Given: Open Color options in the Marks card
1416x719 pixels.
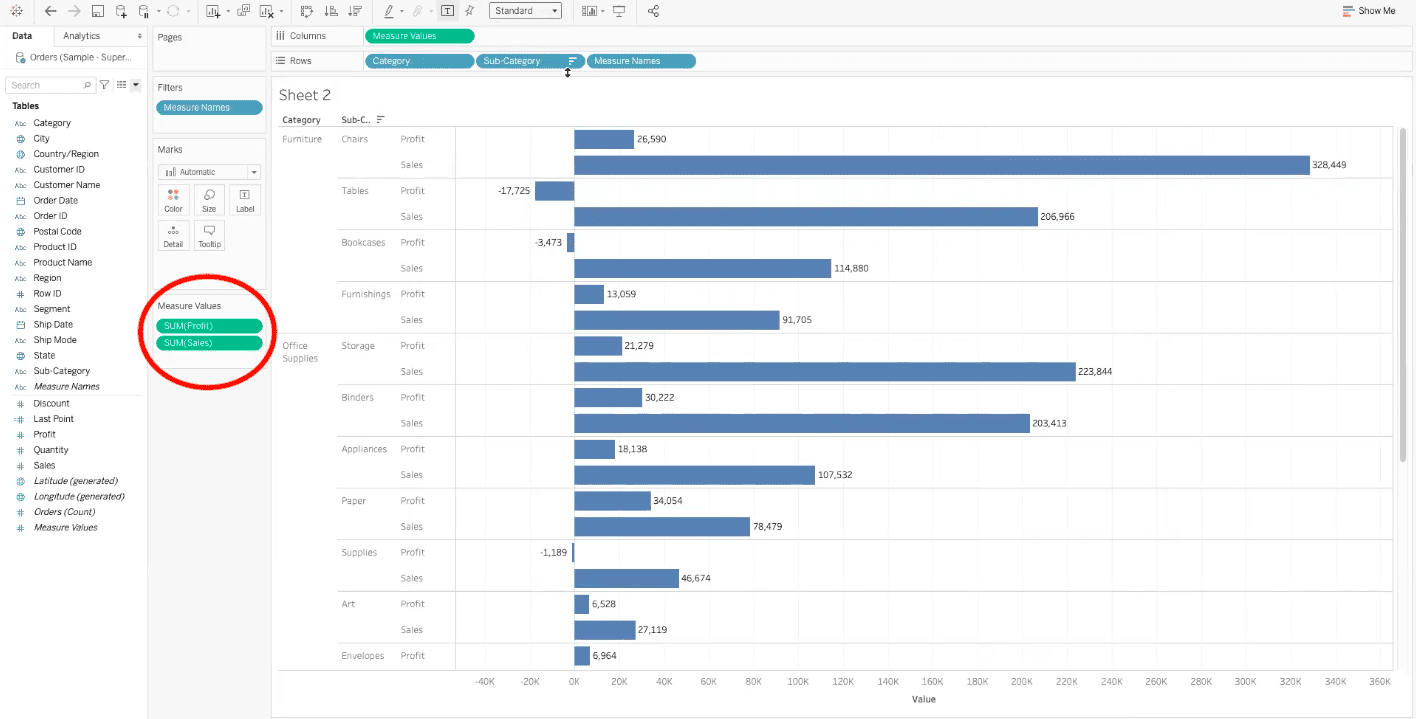Looking at the screenshot, I should [173, 199].
